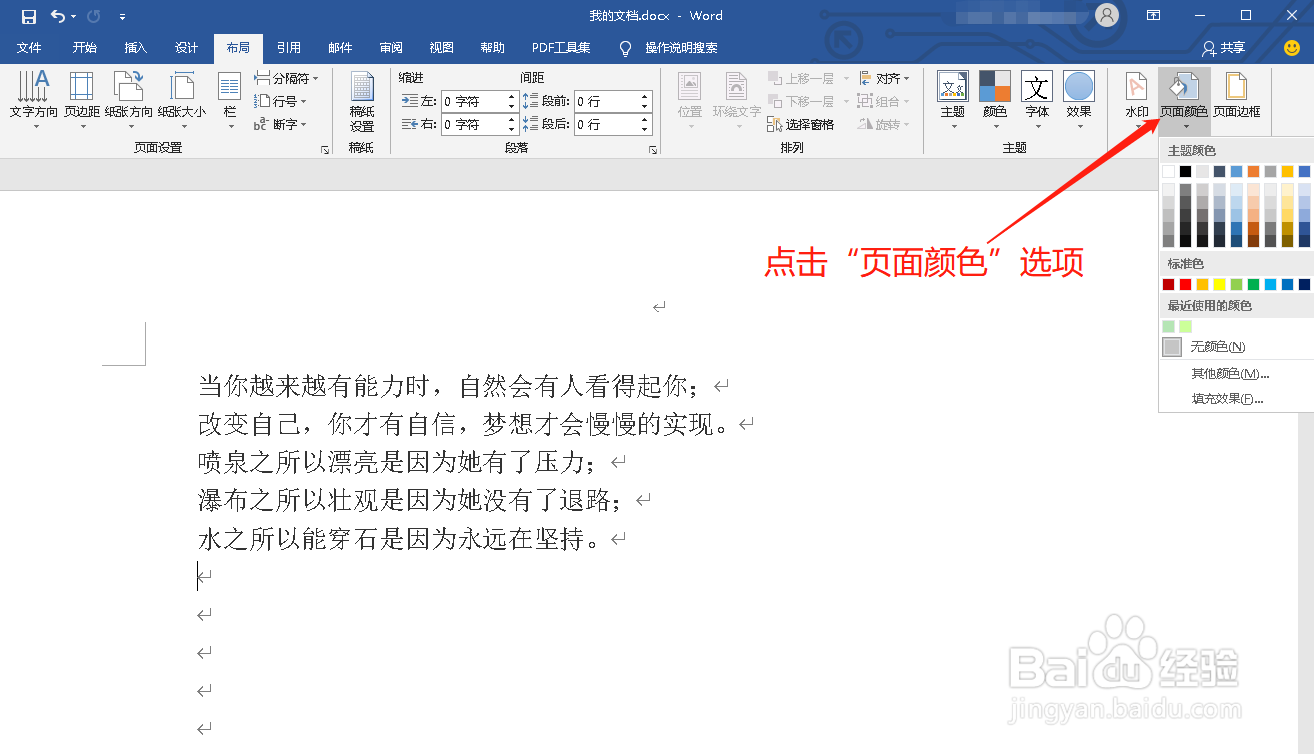Screen dimensions: 1314x754
Task: Select the 页面边框 (page borders) icon
Action: click(1237, 95)
